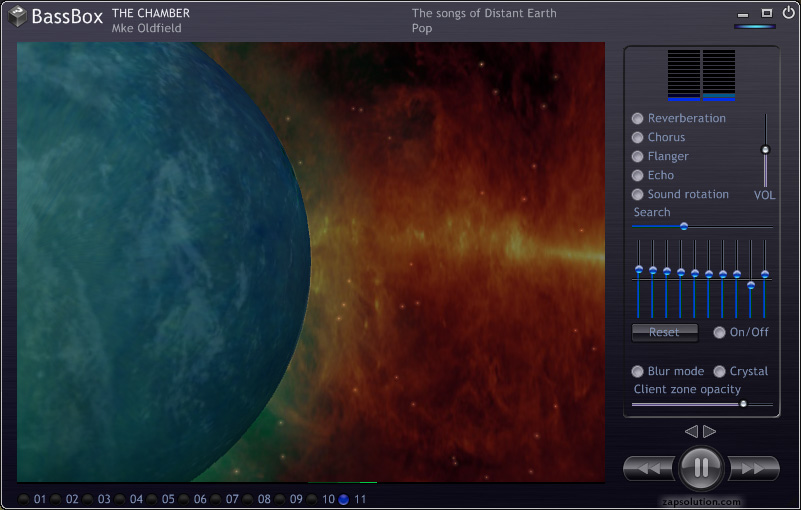This screenshot has width=801, height=510.
Task: Click the Client zone opacity slider knob
Action: (x=743, y=404)
